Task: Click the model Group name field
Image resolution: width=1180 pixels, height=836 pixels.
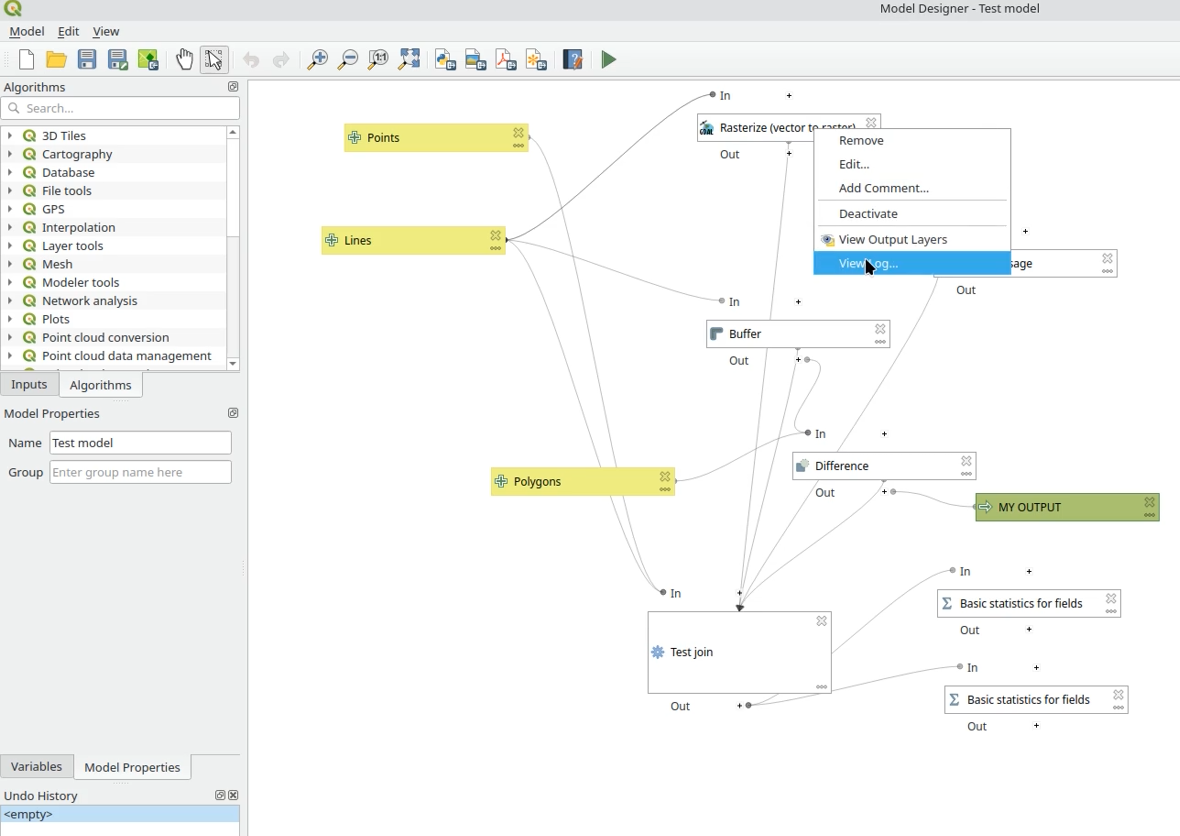Action: [140, 472]
